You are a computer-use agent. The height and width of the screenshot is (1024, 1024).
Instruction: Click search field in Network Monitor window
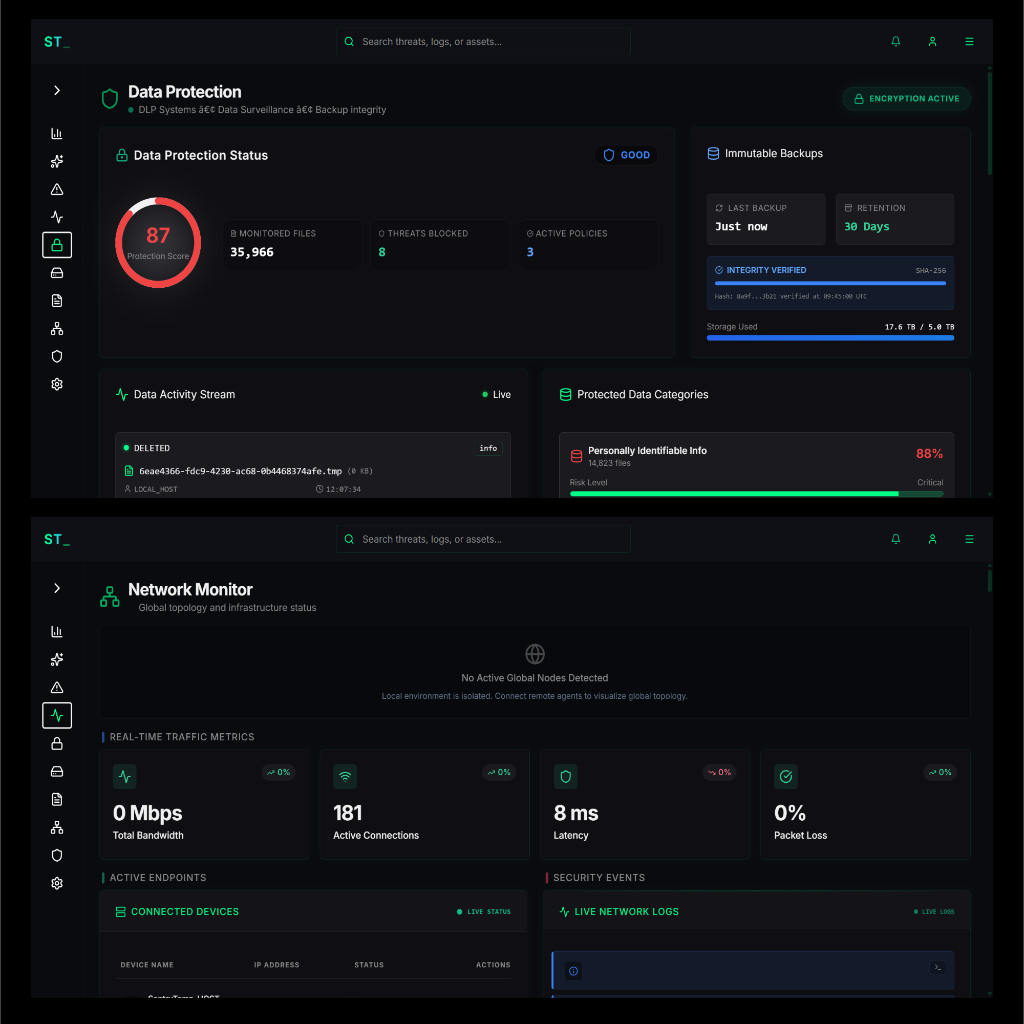483,539
